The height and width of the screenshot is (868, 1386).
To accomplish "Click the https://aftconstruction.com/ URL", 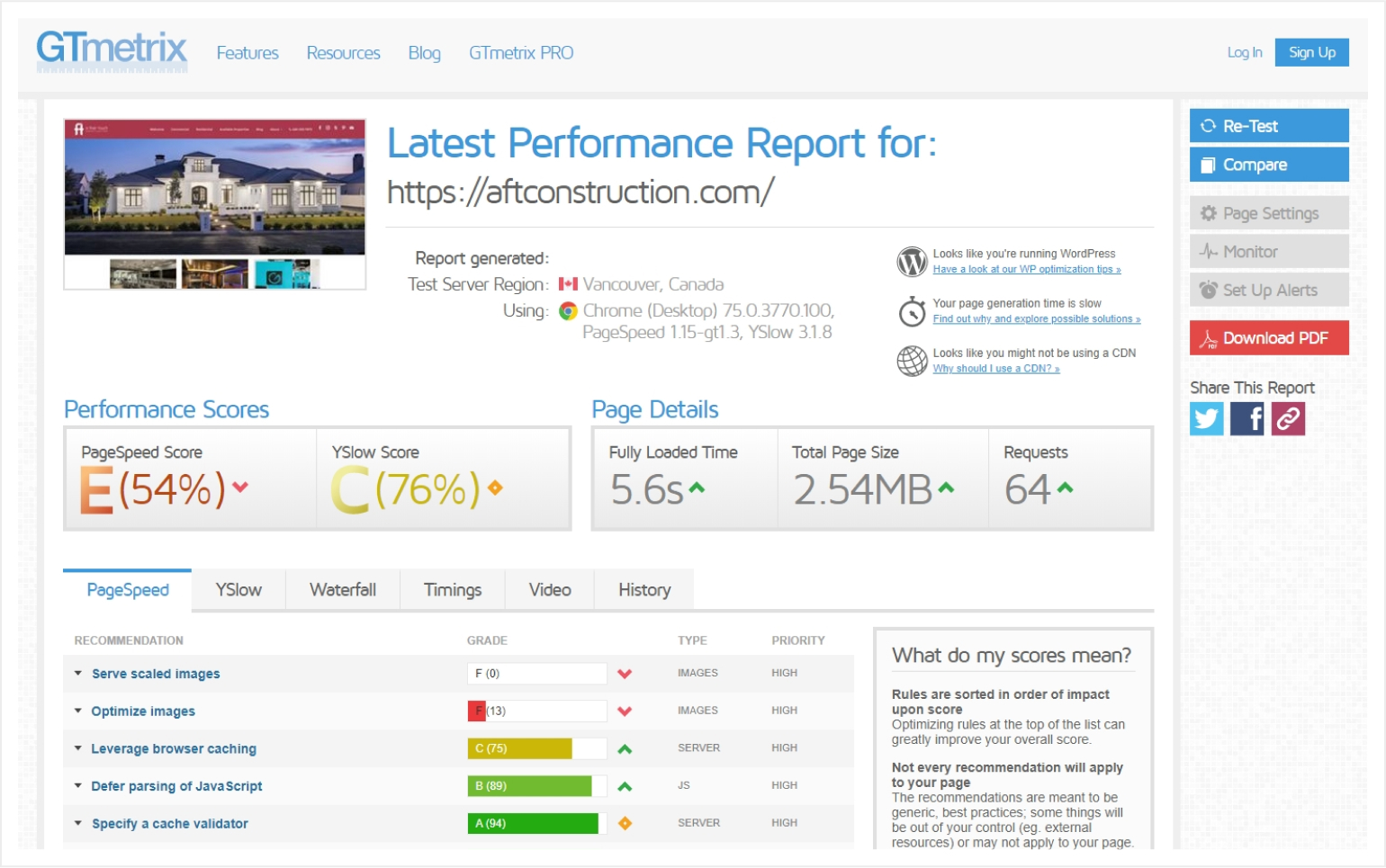I will click(x=580, y=192).
